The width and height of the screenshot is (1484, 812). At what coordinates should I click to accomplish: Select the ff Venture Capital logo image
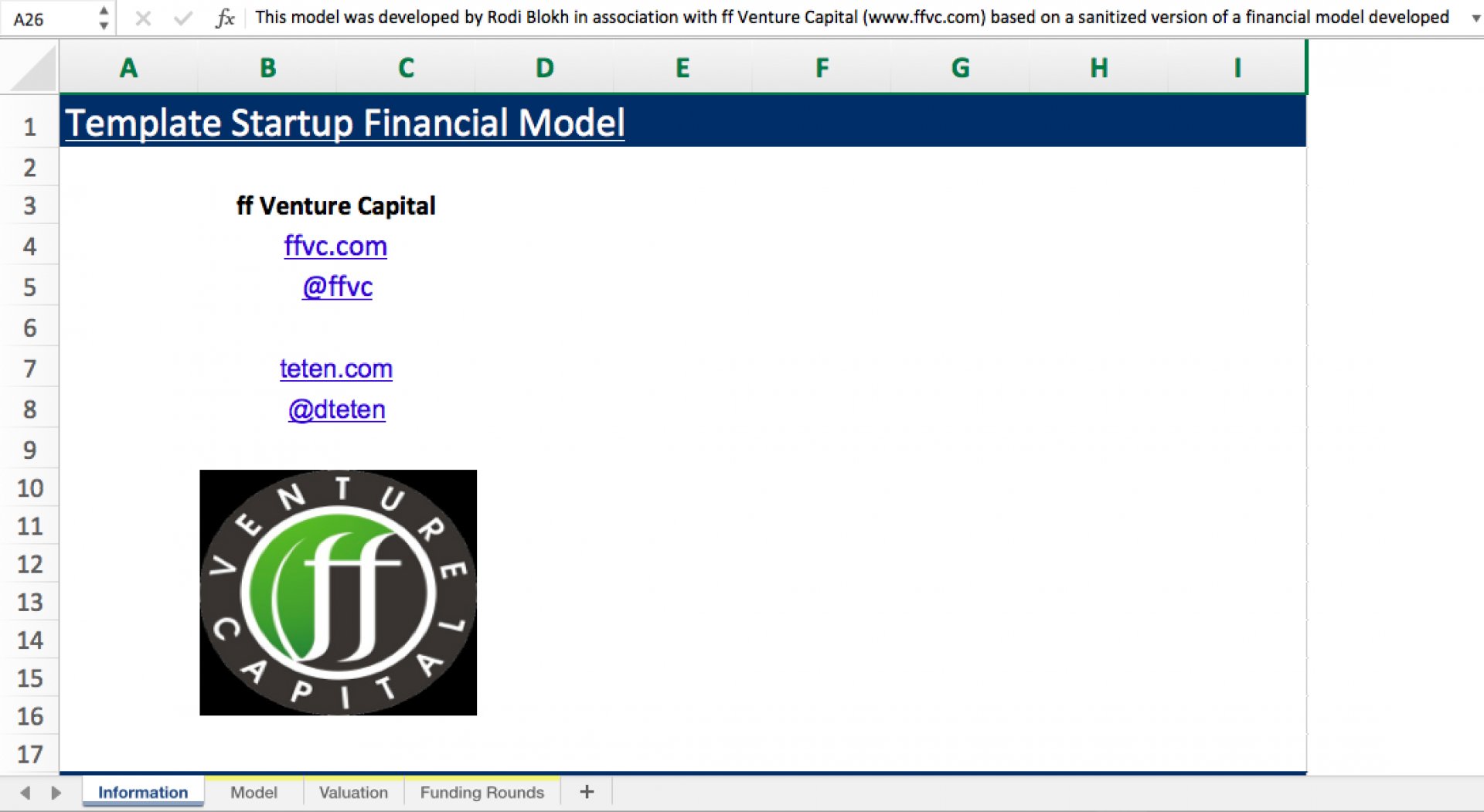coord(338,593)
